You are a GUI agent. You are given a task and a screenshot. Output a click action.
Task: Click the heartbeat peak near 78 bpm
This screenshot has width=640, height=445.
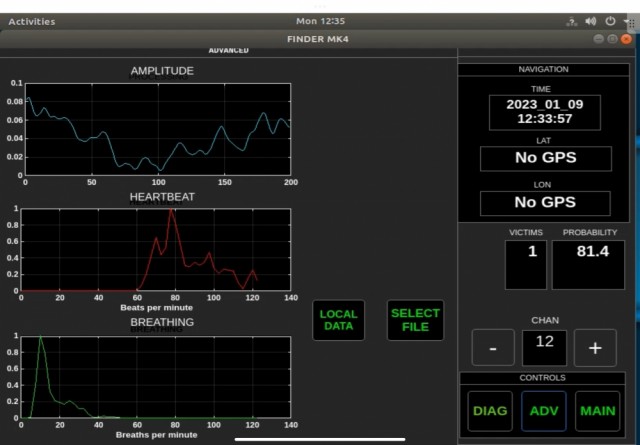171,211
